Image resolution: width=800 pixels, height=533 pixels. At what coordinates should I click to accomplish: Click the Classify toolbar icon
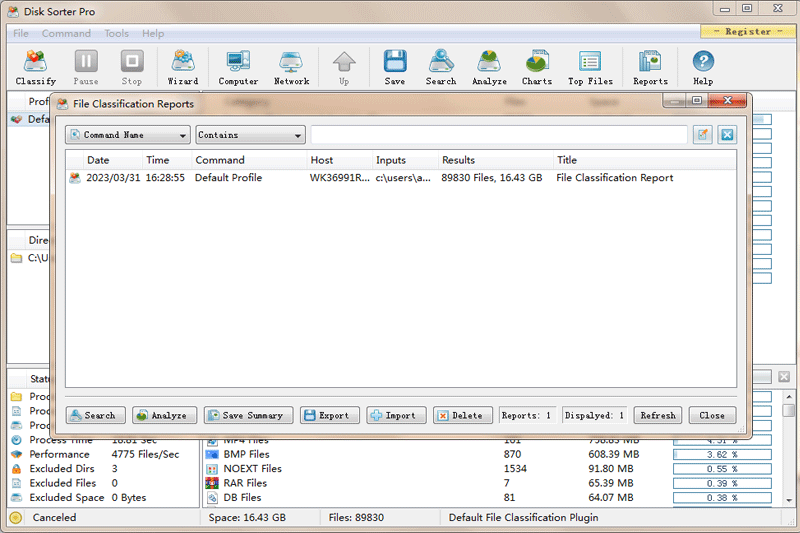(x=36, y=67)
